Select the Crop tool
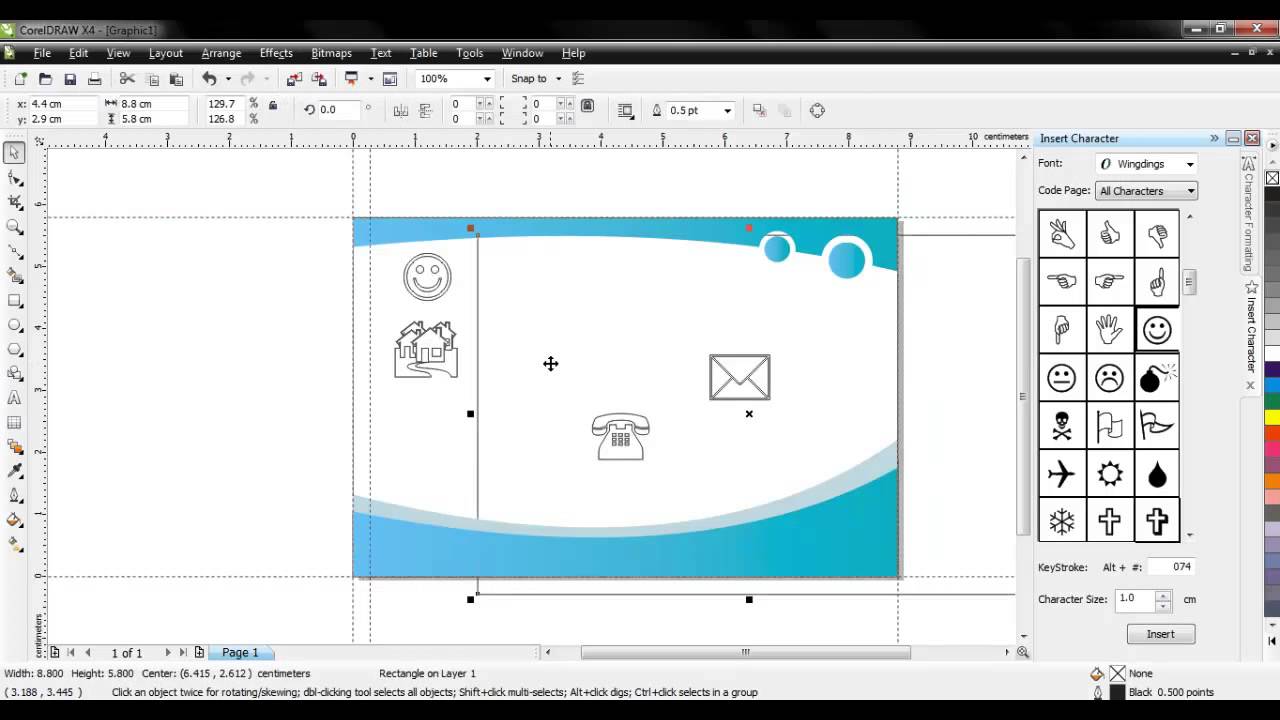Viewport: 1280px width, 720px height. (14, 202)
